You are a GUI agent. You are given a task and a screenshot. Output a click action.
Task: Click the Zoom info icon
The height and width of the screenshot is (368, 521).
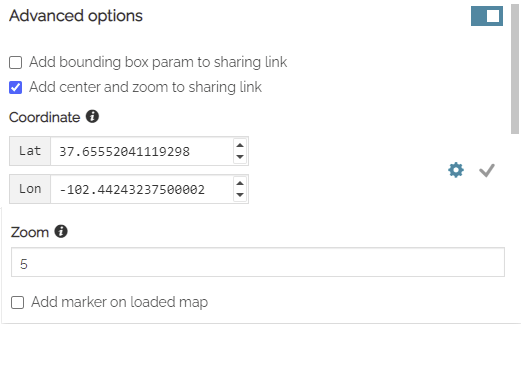click(61, 231)
